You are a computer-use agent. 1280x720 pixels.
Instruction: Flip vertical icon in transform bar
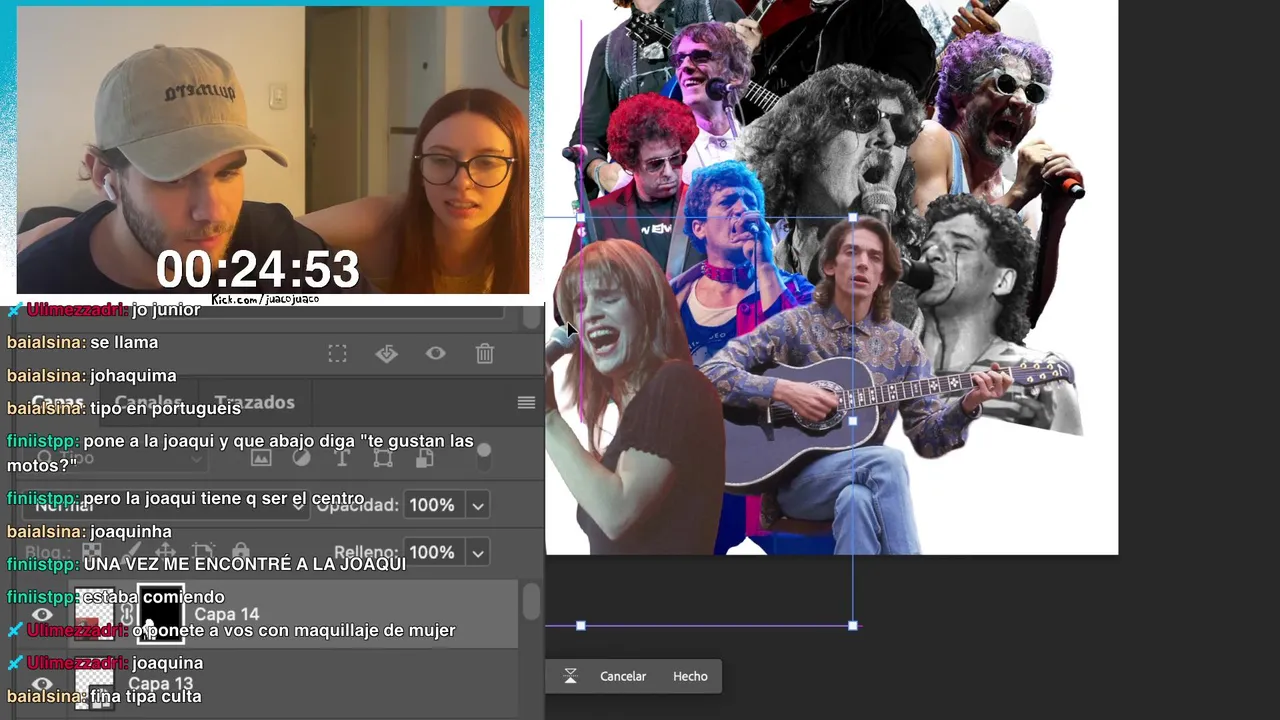[x=570, y=676]
